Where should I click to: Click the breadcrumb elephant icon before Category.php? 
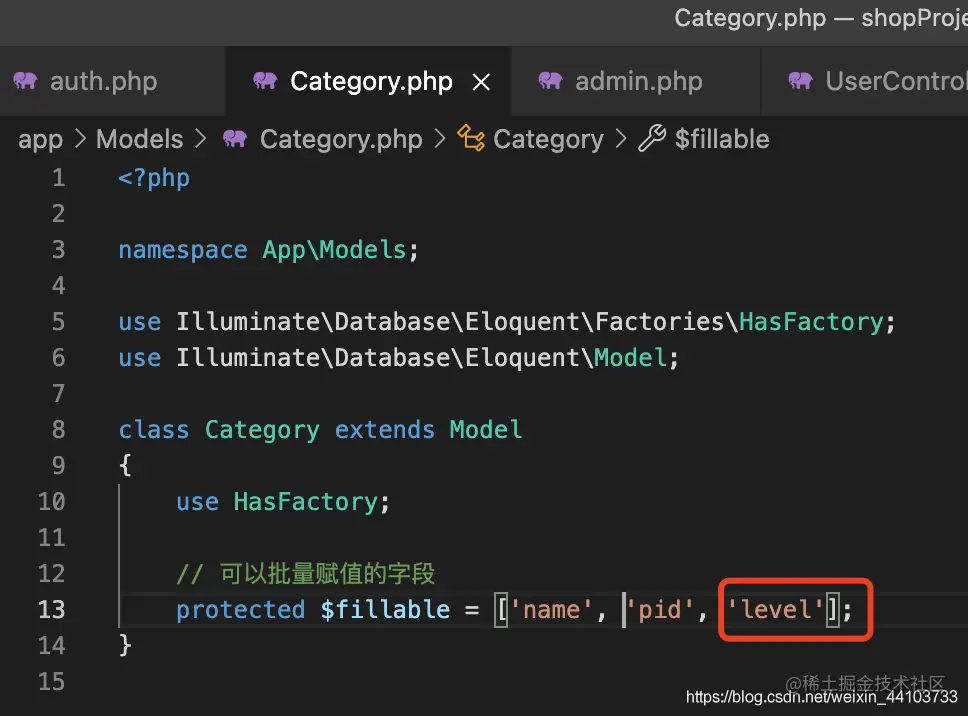click(235, 138)
